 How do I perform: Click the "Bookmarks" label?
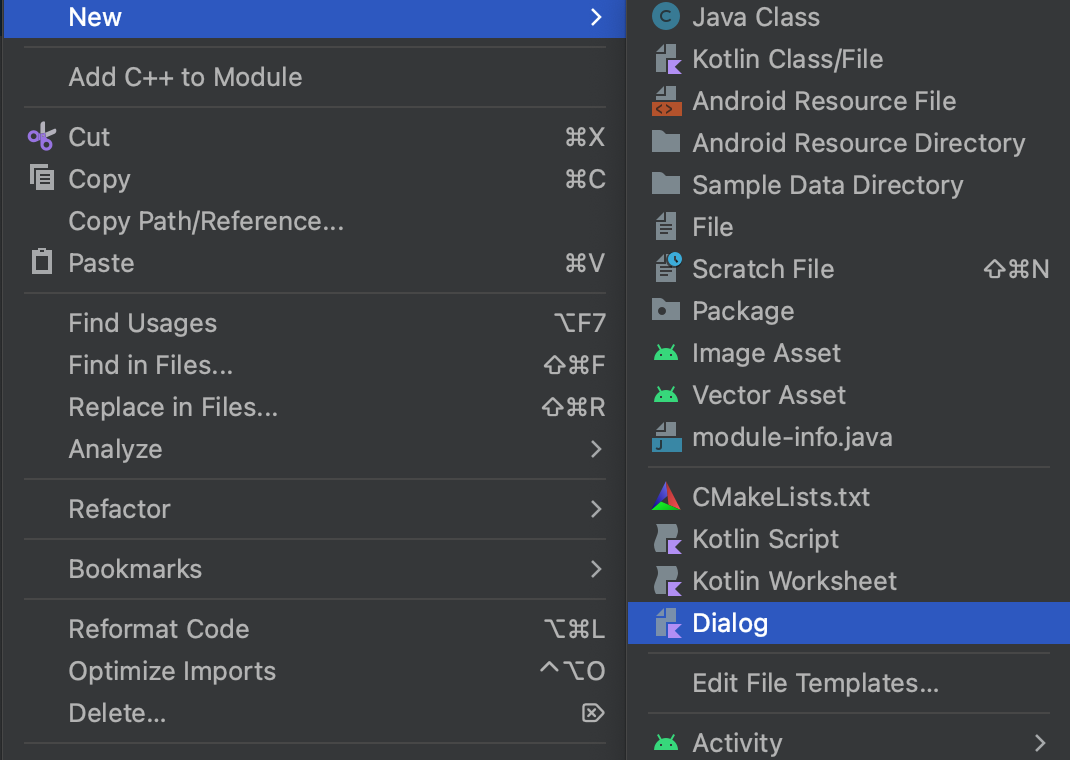(x=135, y=569)
